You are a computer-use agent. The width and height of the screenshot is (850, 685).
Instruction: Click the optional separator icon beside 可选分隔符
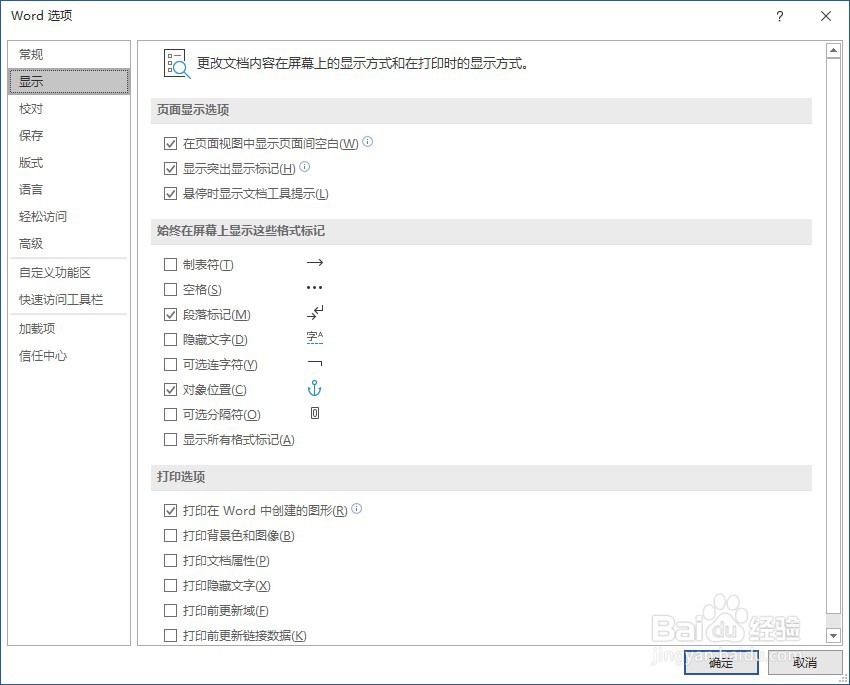[314, 413]
